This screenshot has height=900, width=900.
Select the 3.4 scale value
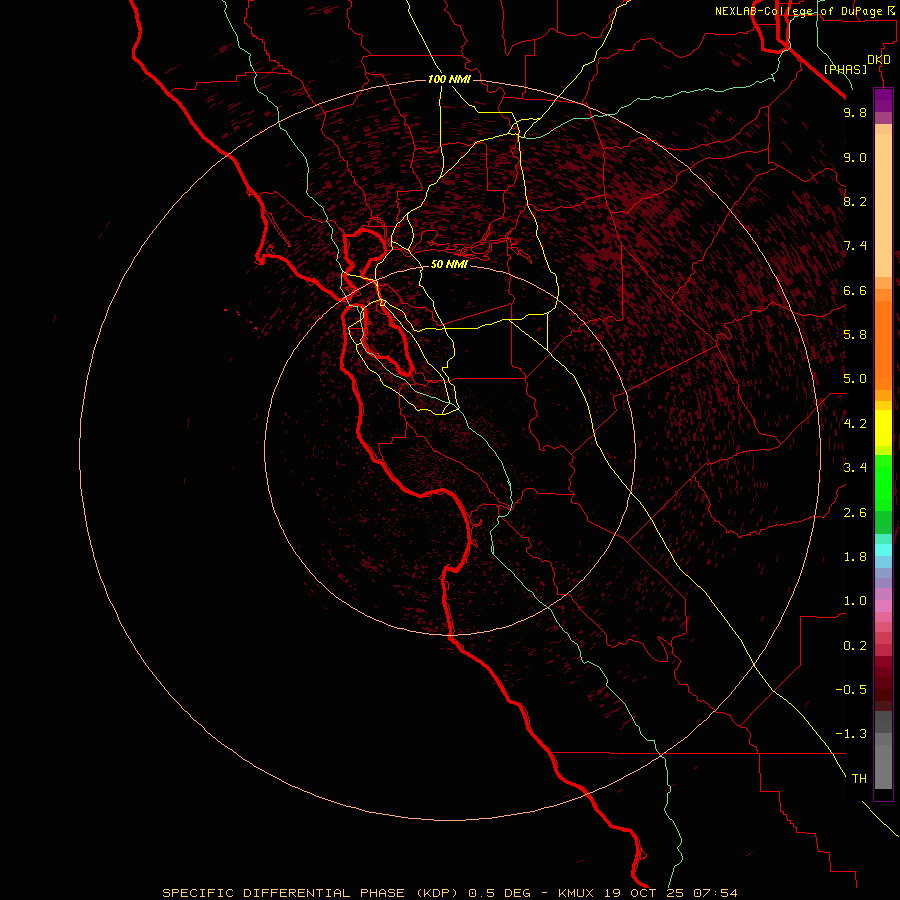[855, 468]
